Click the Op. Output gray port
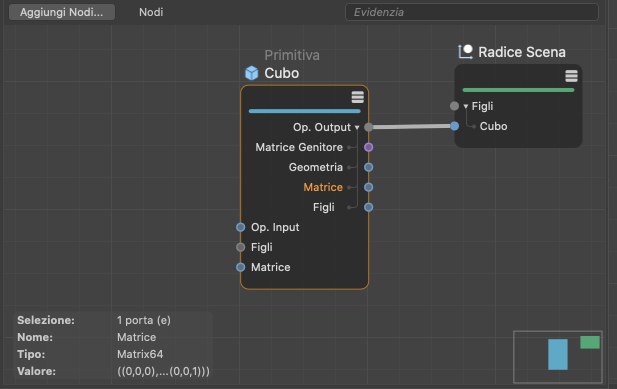 click(x=368, y=127)
